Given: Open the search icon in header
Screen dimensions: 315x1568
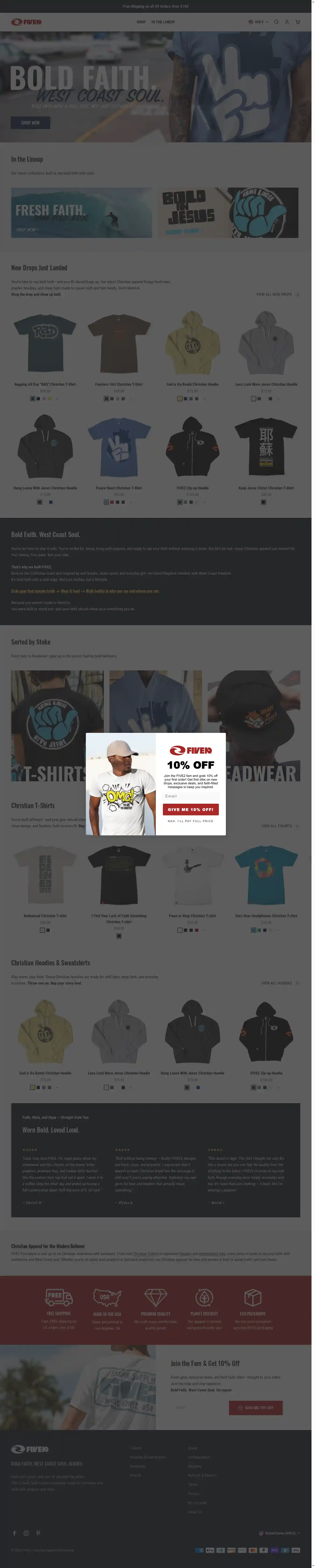Looking at the screenshot, I should coord(276,22).
